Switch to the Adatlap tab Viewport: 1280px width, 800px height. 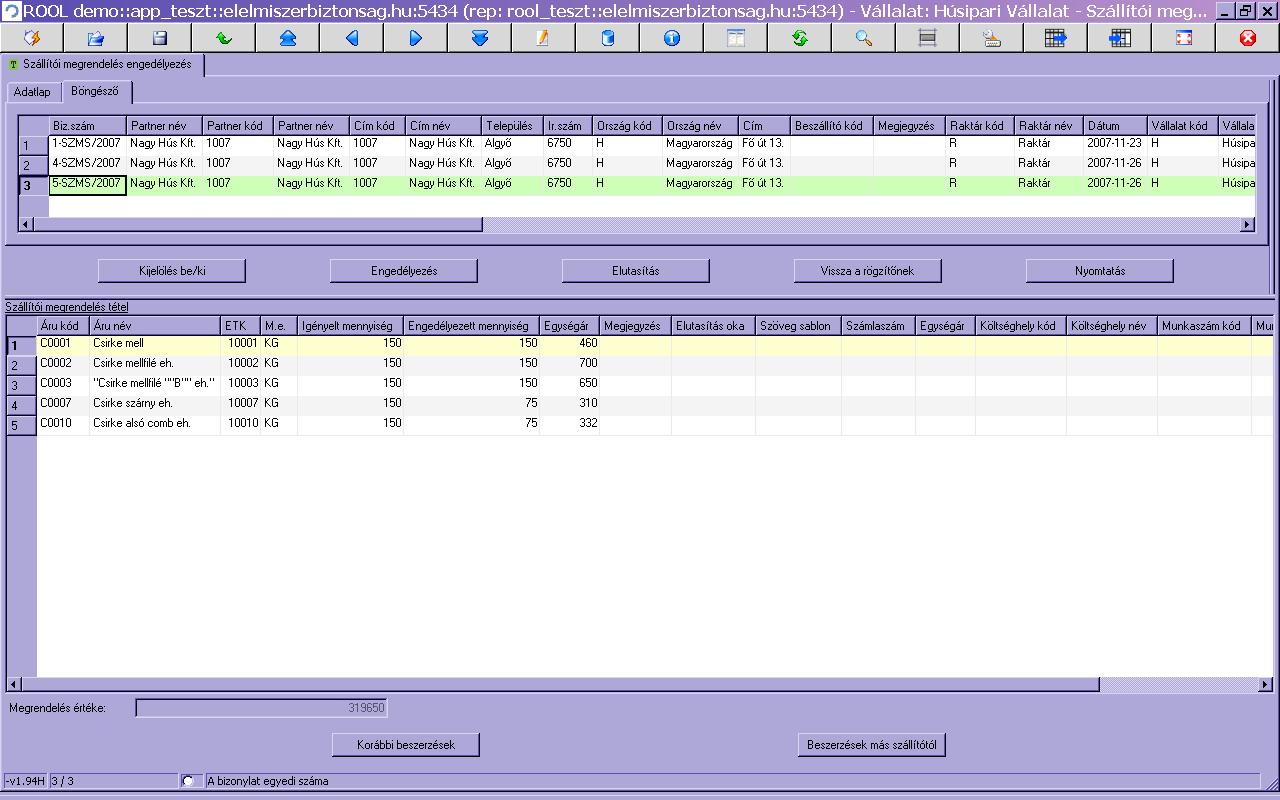click(x=32, y=92)
